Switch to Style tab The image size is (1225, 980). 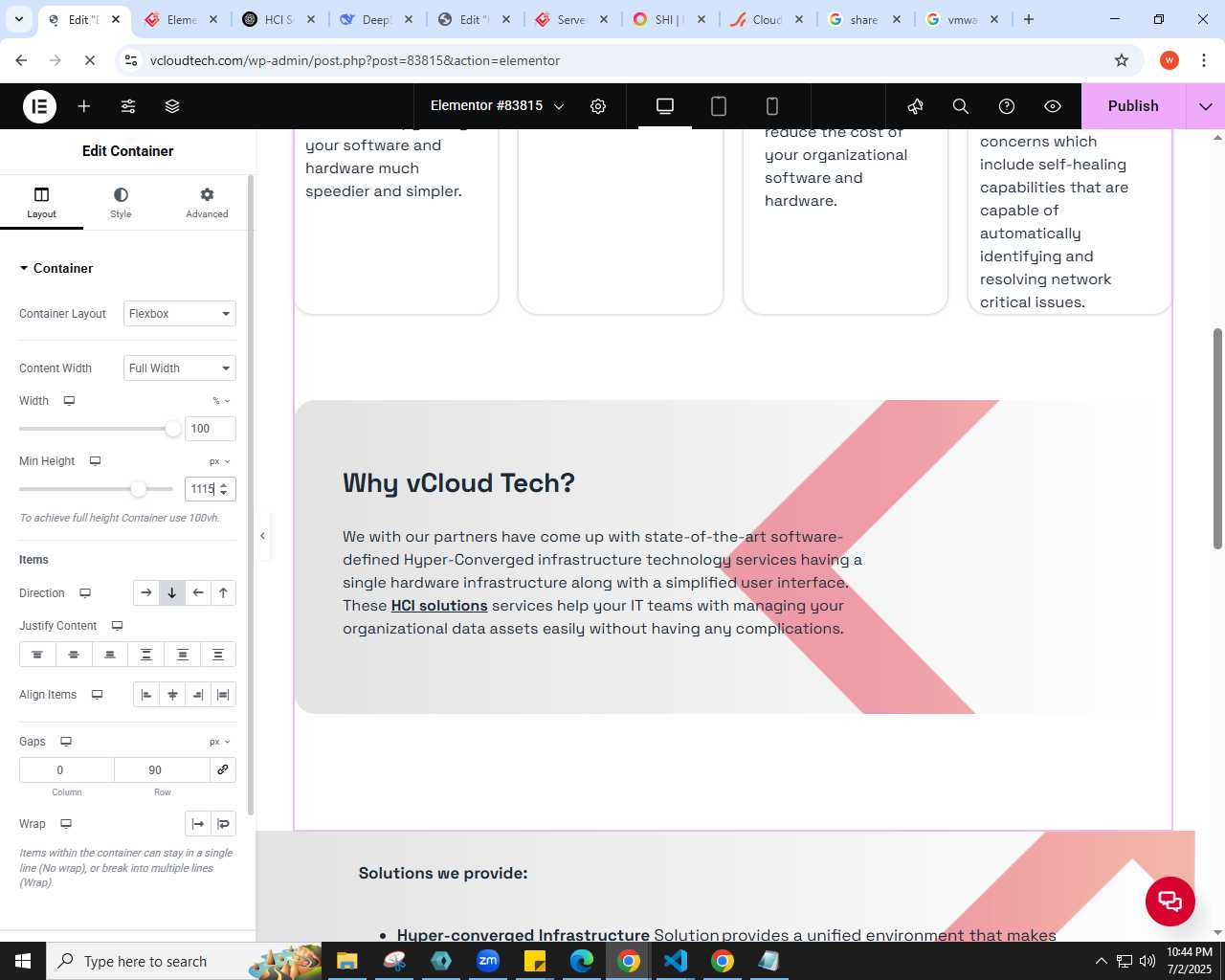tap(121, 203)
